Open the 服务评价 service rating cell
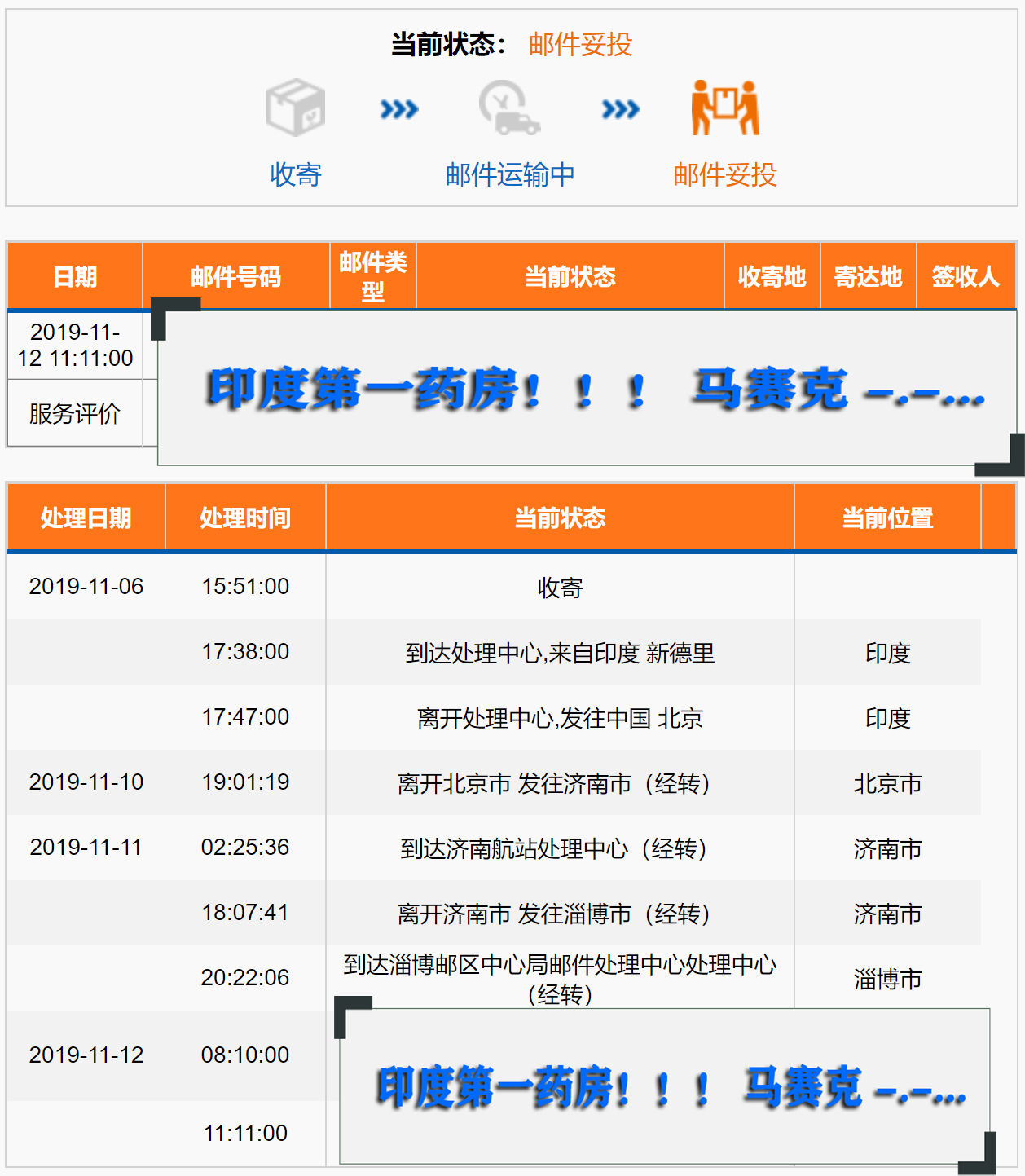 pos(75,413)
